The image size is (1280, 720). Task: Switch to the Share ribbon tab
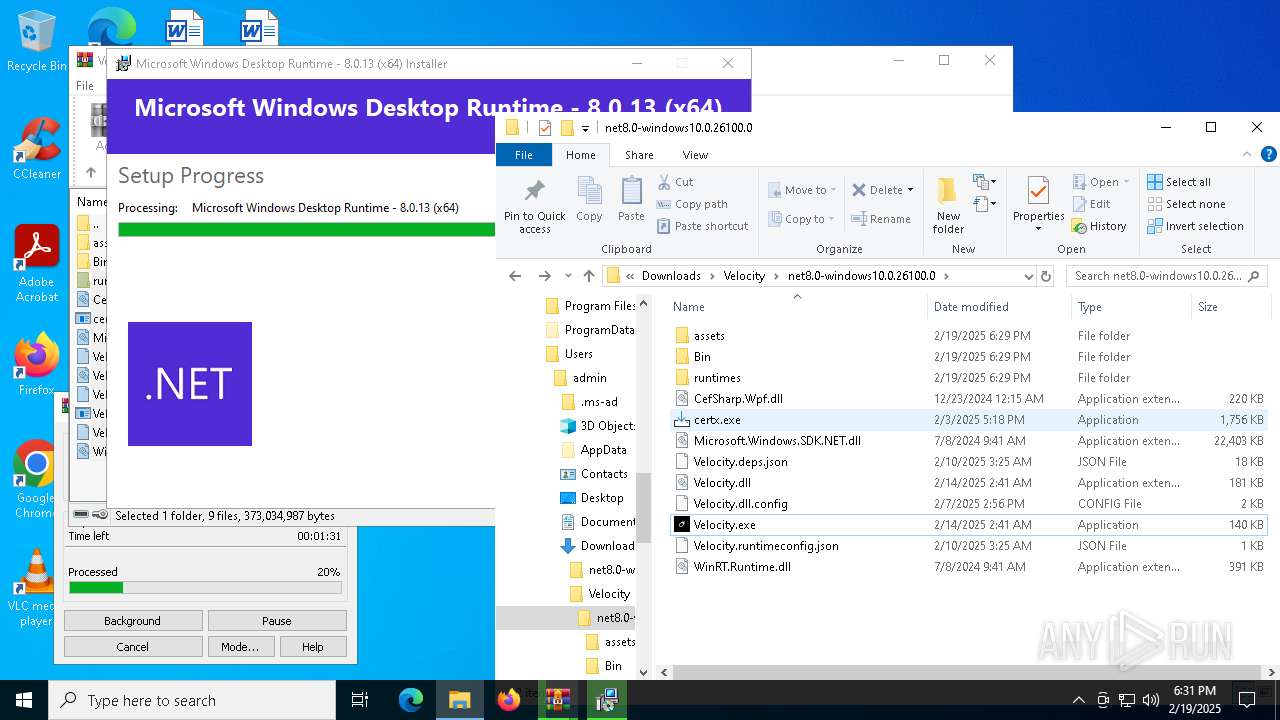[x=639, y=155]
